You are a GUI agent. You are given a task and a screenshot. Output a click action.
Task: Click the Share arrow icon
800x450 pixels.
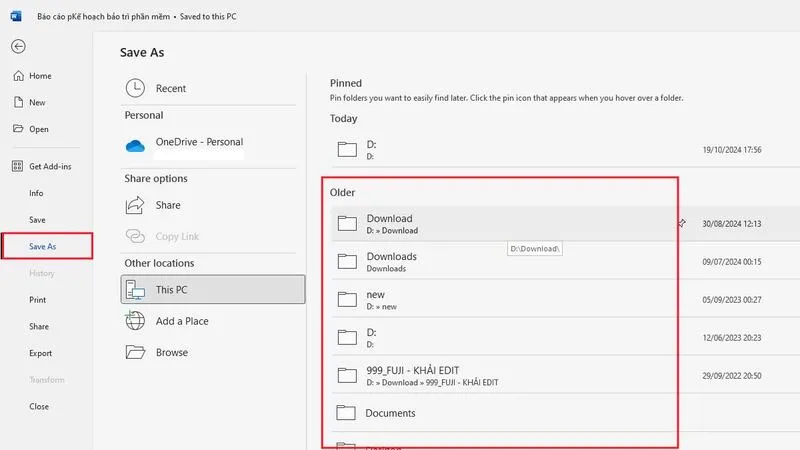tap(135, 205)
